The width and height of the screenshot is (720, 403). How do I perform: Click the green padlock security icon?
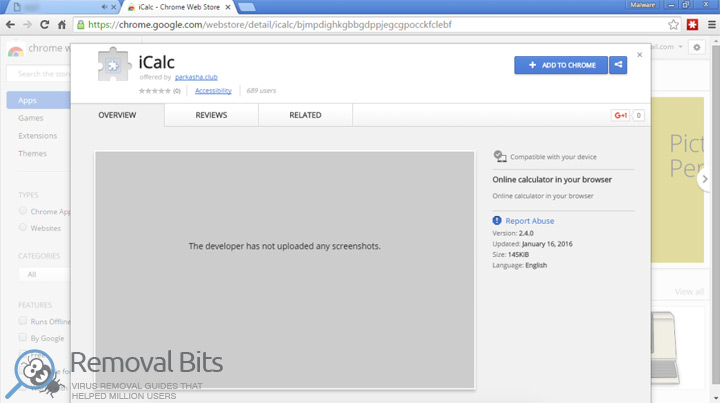[x=81, y=25]
